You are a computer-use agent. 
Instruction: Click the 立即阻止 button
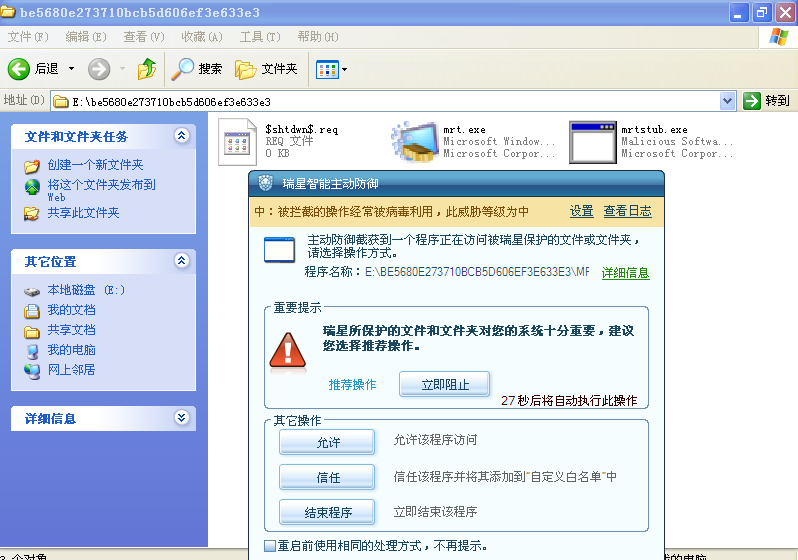pos(445,384)
